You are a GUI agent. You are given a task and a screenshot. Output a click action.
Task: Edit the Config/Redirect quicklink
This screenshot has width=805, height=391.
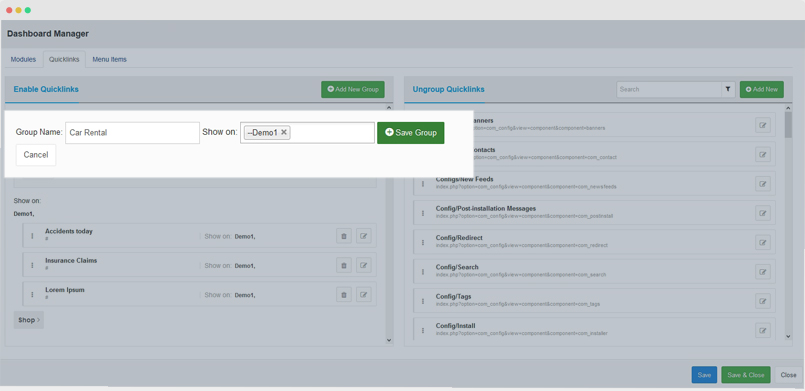(x=763, y=242)
